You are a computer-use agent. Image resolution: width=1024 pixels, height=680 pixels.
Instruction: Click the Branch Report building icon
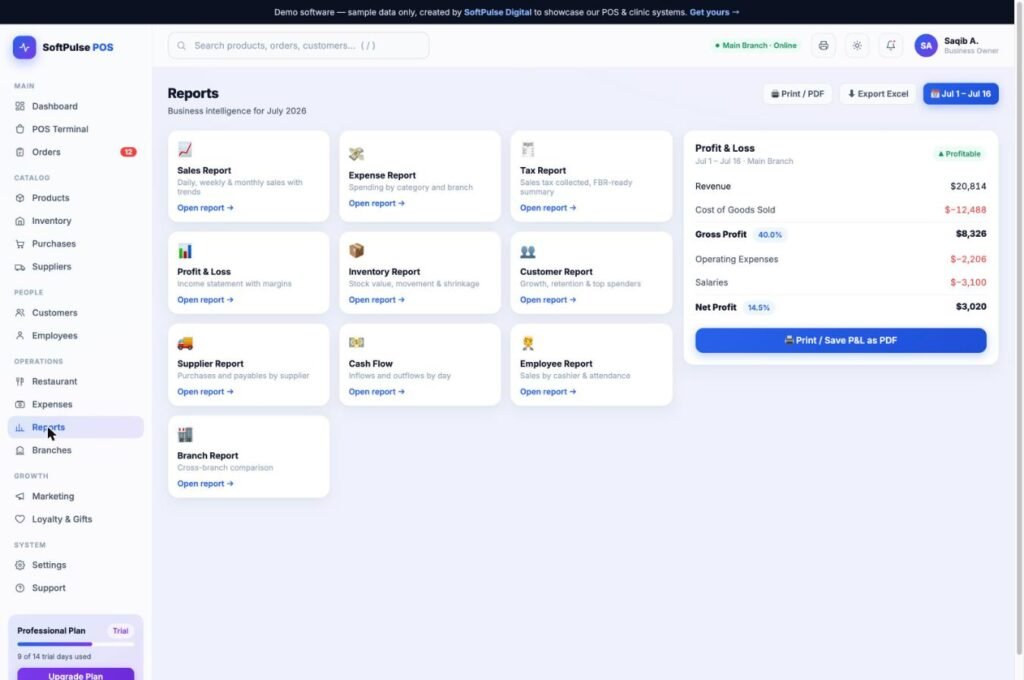[x=185, y=435]
